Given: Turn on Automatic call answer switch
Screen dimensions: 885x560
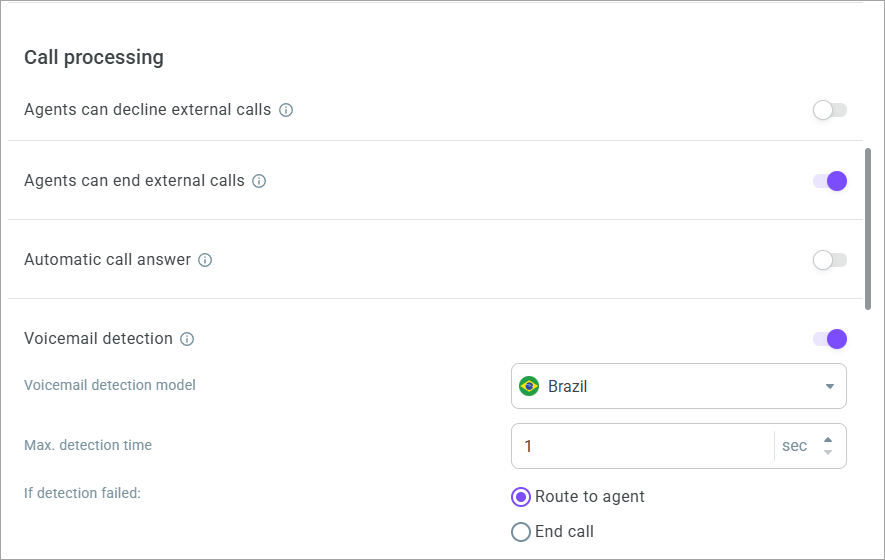Looking at the screenshot, I should [830, 260].
